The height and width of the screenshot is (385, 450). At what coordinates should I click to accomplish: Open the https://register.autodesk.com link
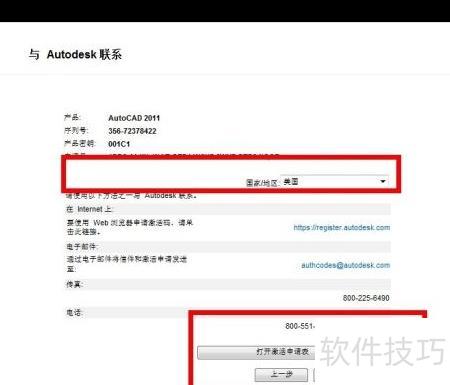[342, 227]
